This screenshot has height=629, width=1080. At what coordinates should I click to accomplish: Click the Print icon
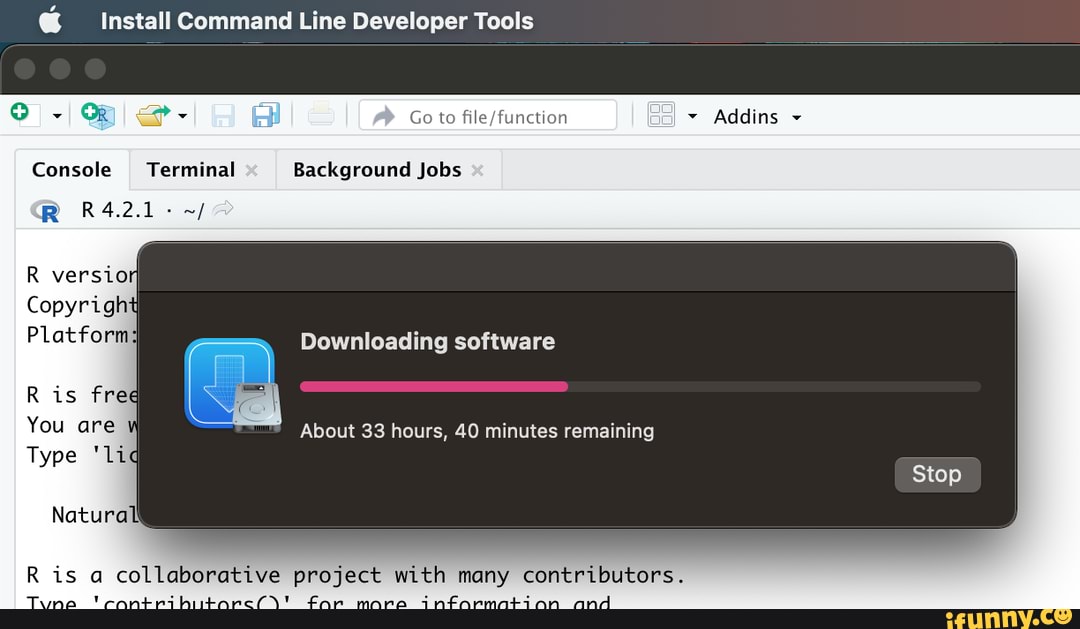(321, 116)
